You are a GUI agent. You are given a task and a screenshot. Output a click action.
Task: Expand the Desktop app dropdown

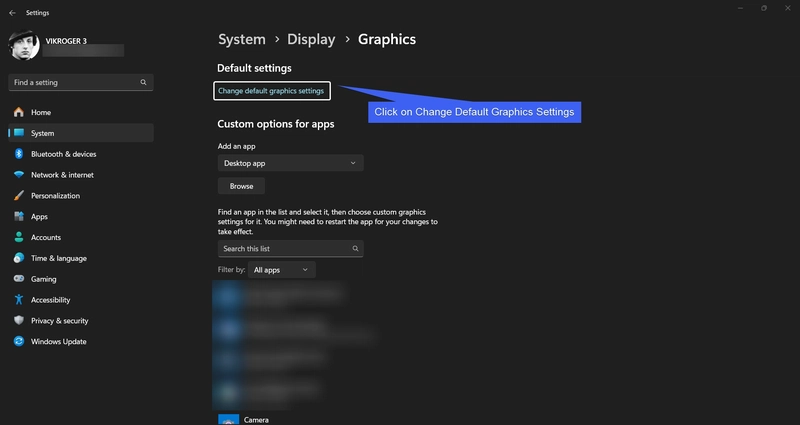[290, 163]
